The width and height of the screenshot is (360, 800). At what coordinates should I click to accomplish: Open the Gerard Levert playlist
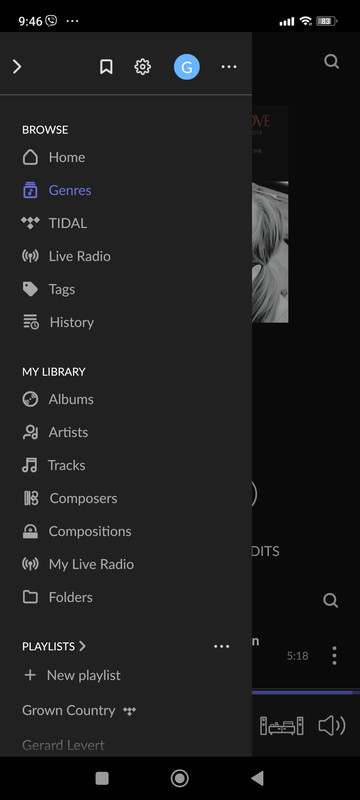click(x=63, y=745)
